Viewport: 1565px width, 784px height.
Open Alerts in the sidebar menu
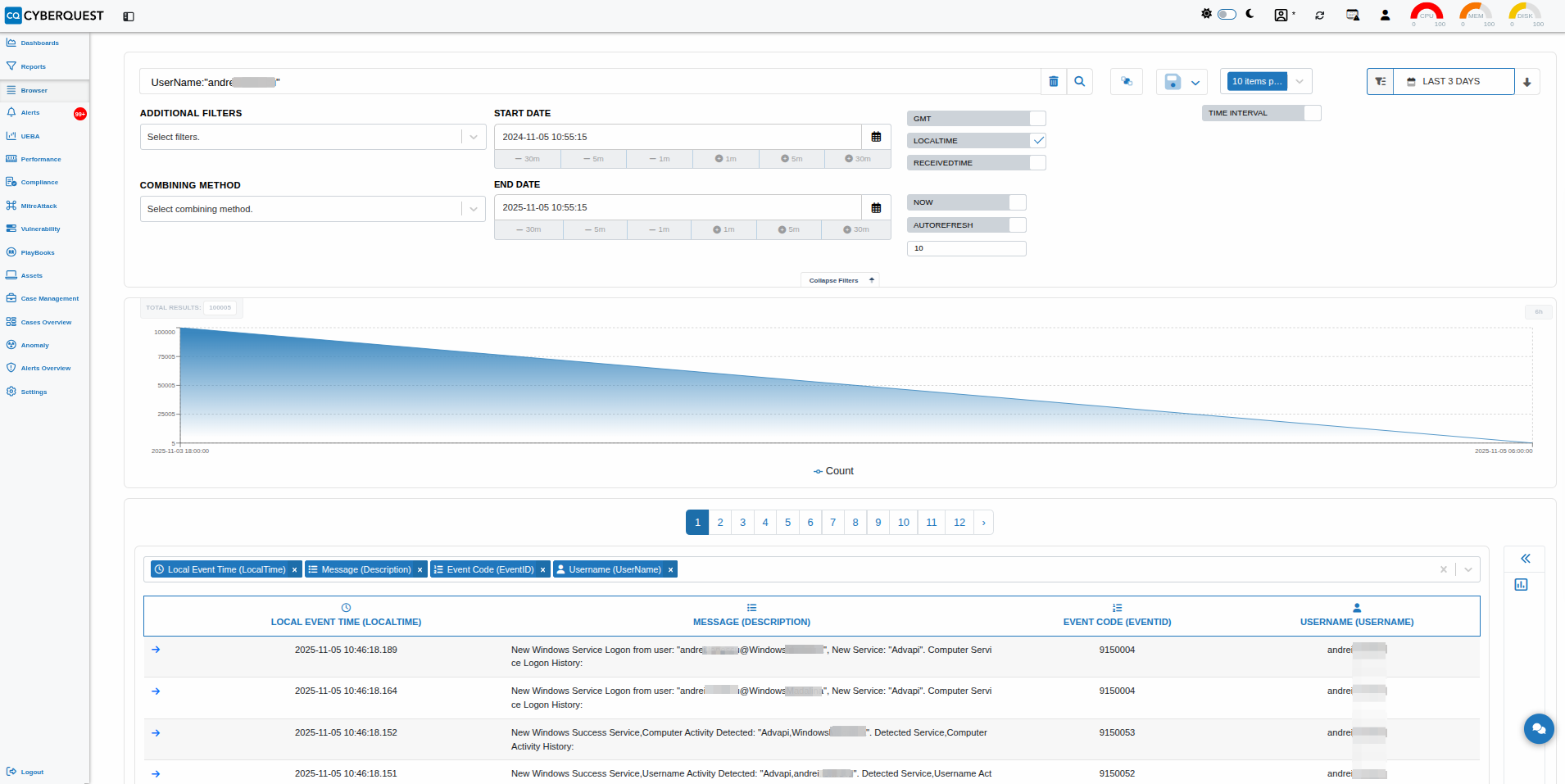(30, 113)
